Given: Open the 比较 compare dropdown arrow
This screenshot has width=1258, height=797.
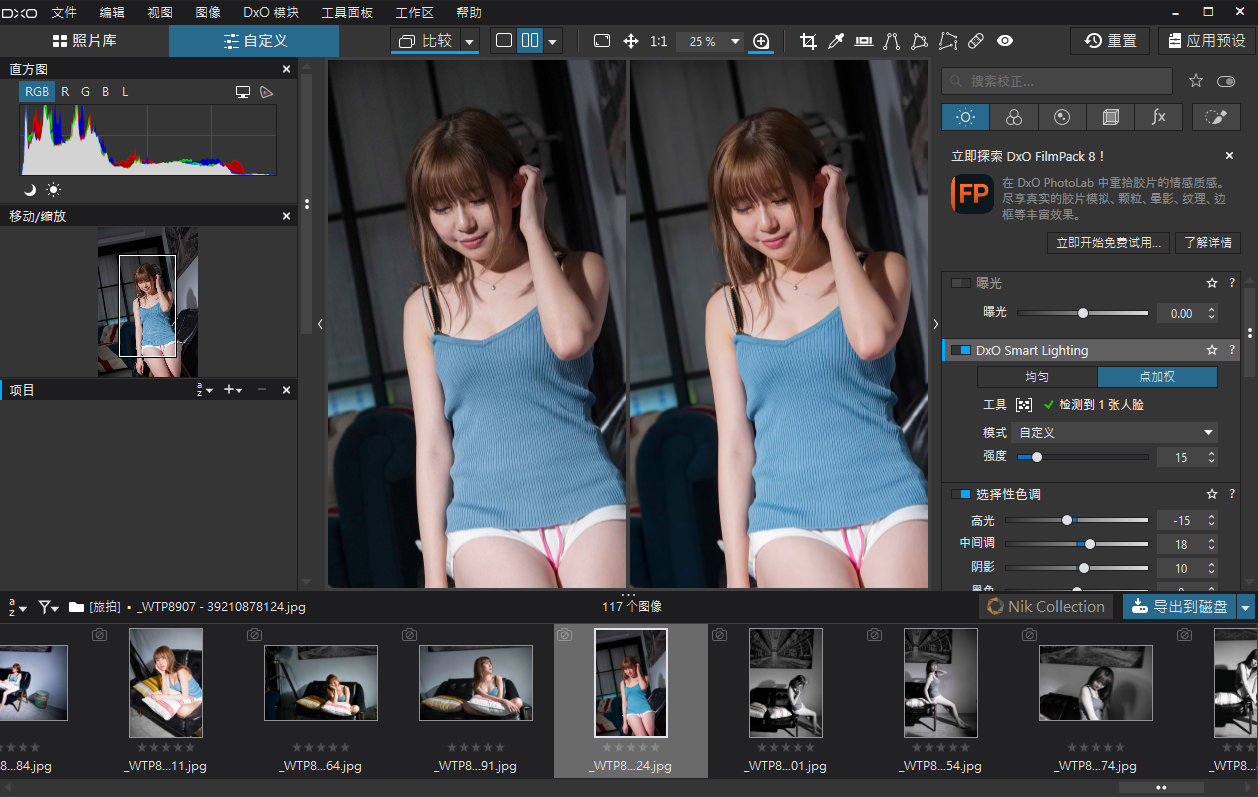Looking at the screenshot, I should 470,41.
